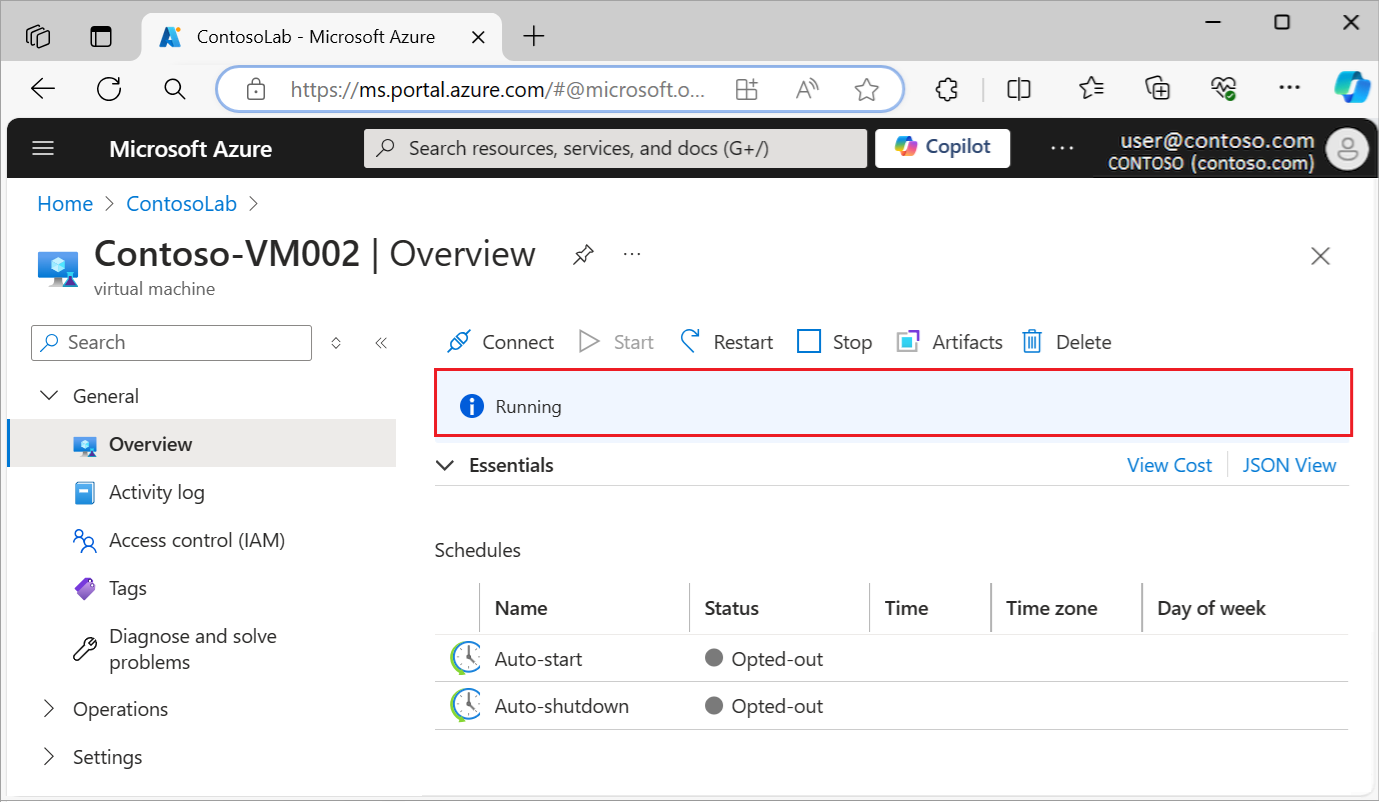Open the Collections icon
The width and height of the screenshot is (1379, 802).
[x=1157, y=89]
